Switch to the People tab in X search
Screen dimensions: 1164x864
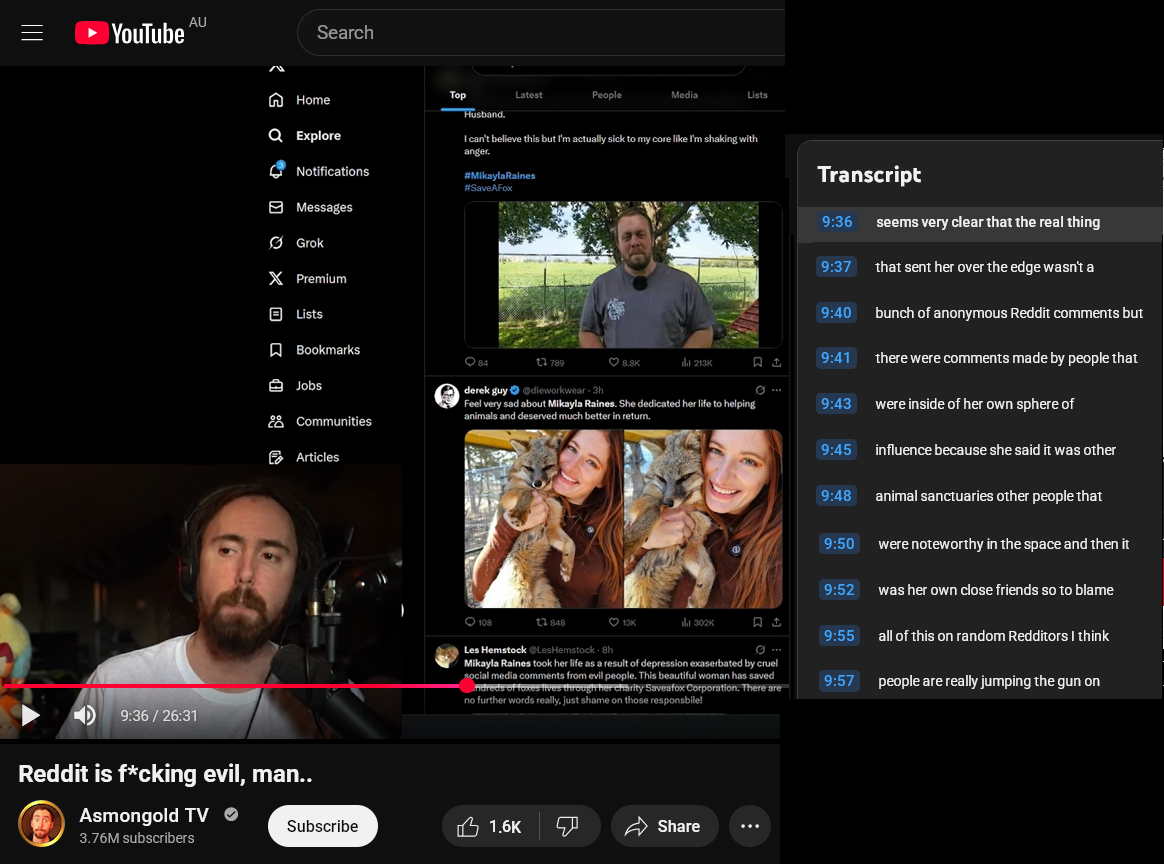(x=606, y=95)
